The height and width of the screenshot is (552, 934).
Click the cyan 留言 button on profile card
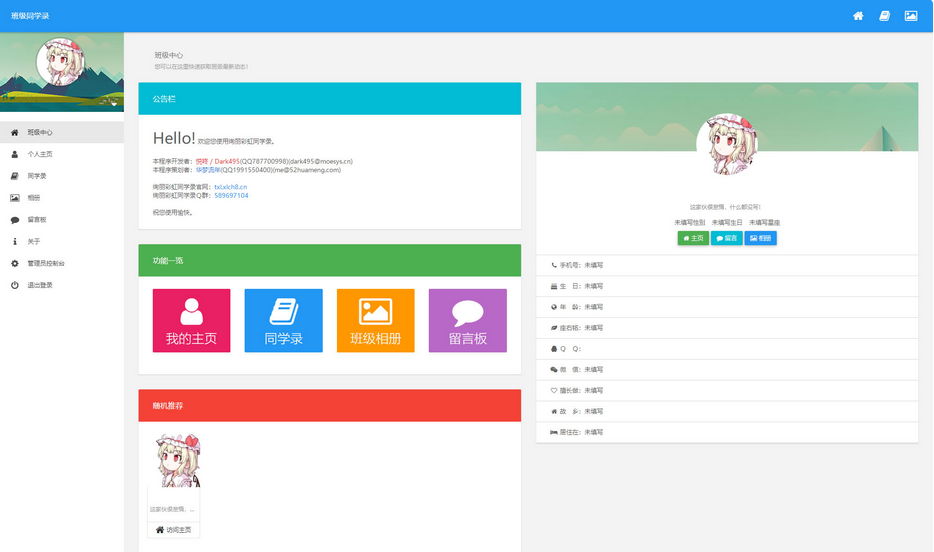[726, 238]
